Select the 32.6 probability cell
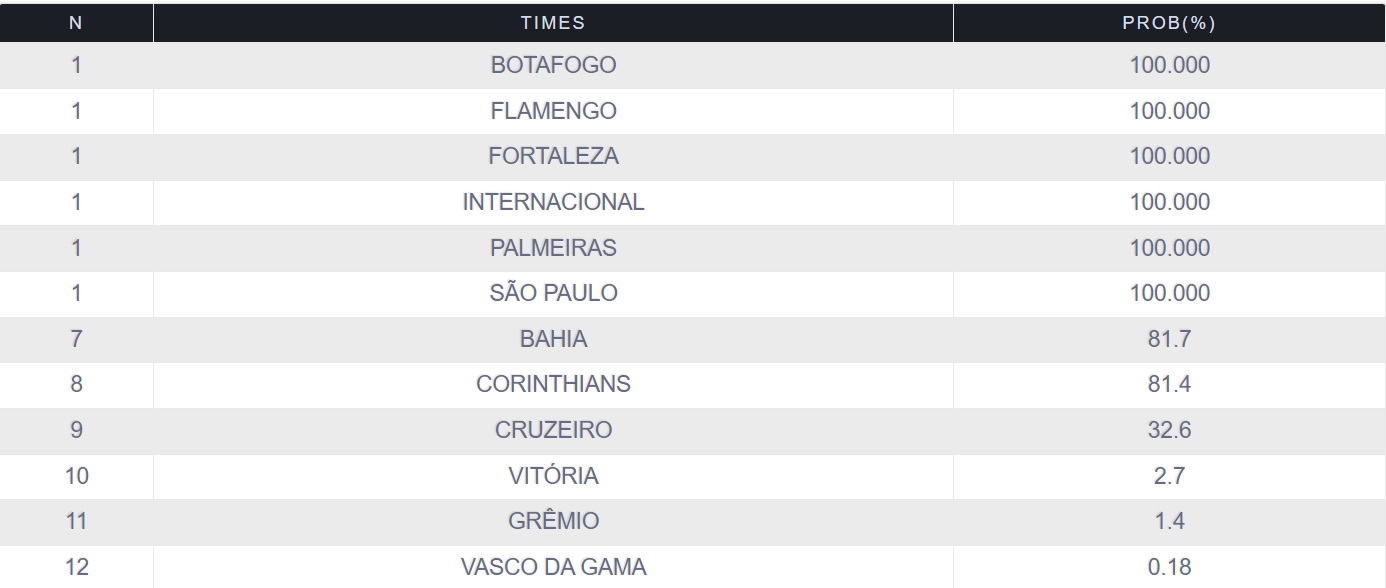This screenshot has height=588, width=1386. coord(1169,430)
